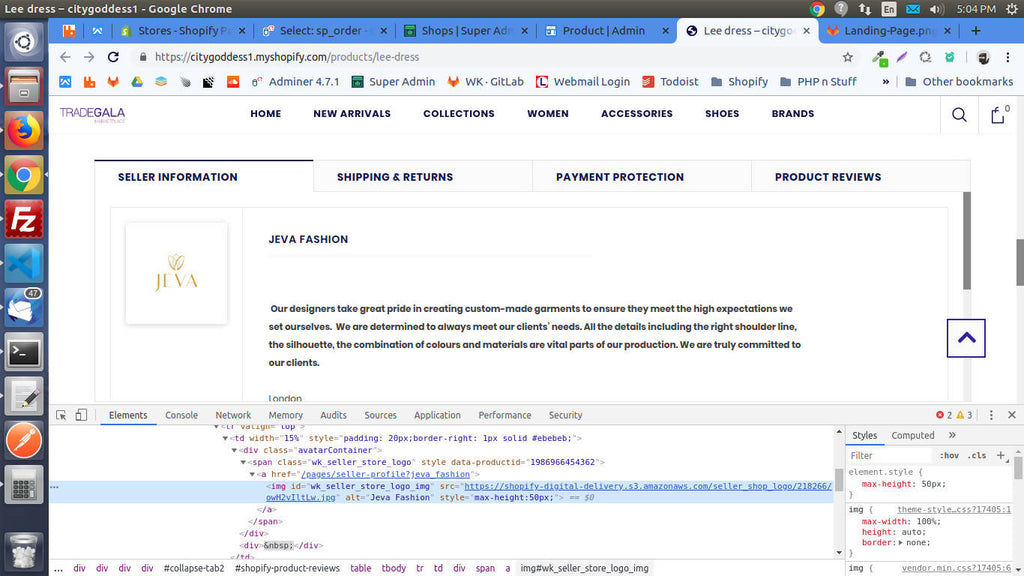Open the Console tab in DevTools
The image size is (1024, 576).
[181, 415]
